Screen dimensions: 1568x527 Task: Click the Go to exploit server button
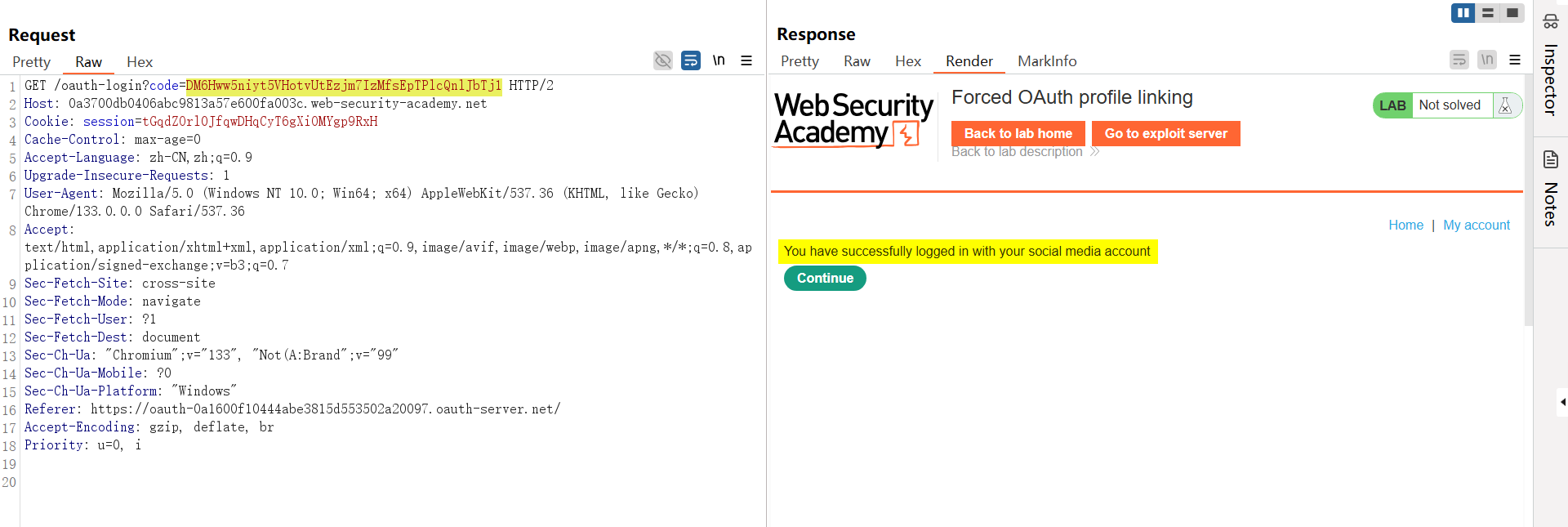1165,134
